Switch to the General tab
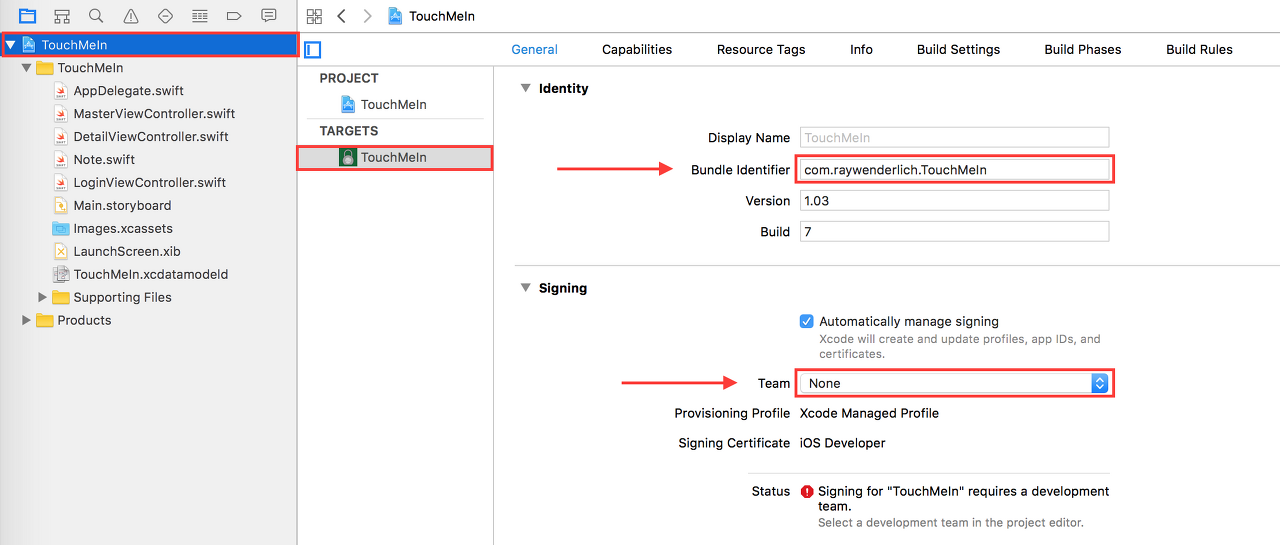This screenshot has height=545, width=1280. (x=535, y=49)
